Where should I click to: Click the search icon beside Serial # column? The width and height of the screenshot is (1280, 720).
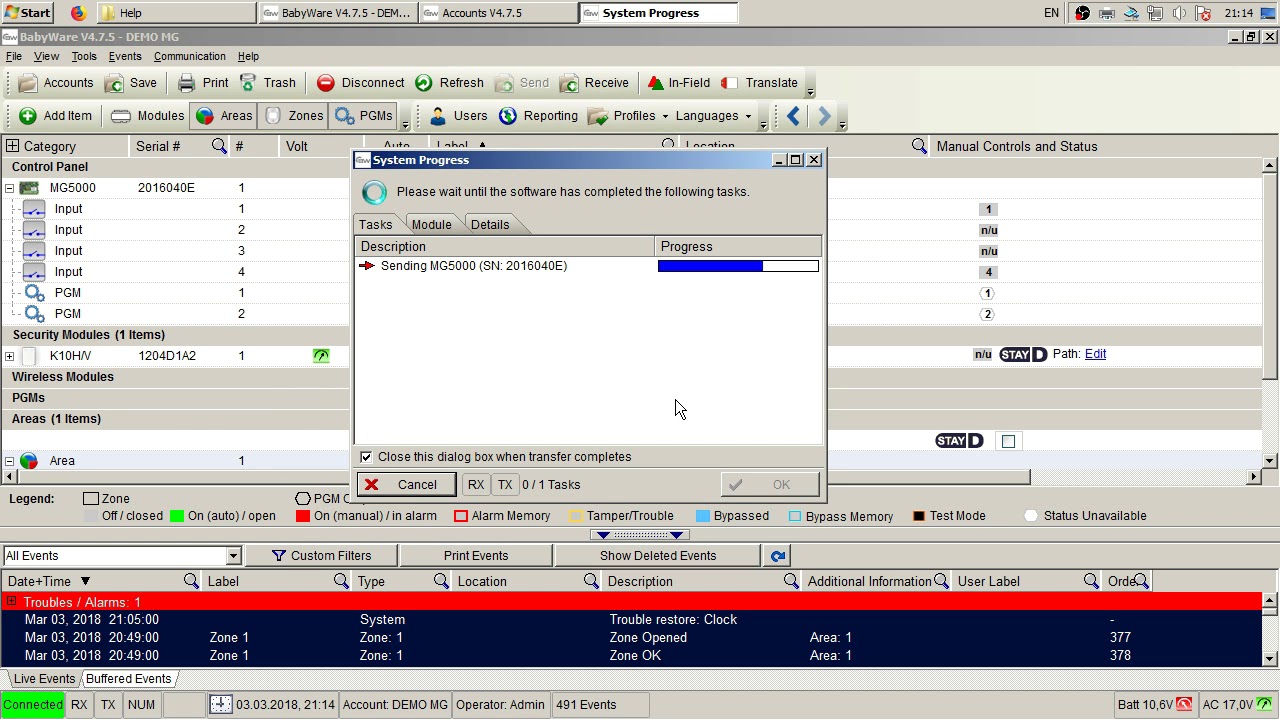pyautogui.click(x=219, y=146)
